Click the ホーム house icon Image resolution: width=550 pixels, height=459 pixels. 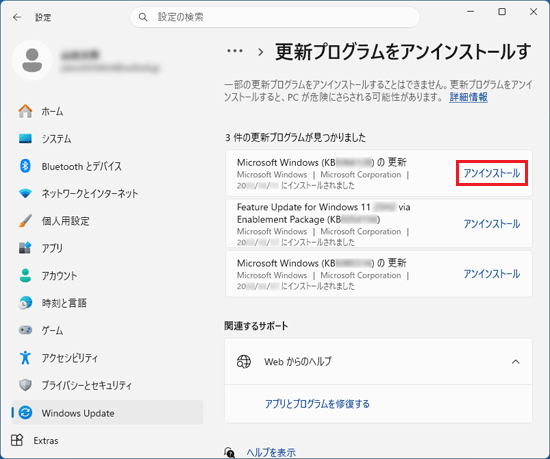tap(25, 111)
